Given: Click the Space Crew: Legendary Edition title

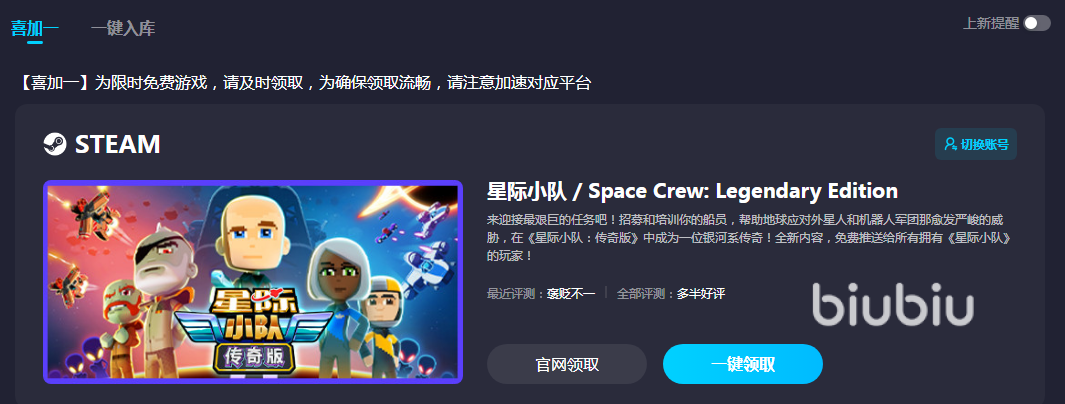Looking at the screenshot, I should (x=692, y=191).
